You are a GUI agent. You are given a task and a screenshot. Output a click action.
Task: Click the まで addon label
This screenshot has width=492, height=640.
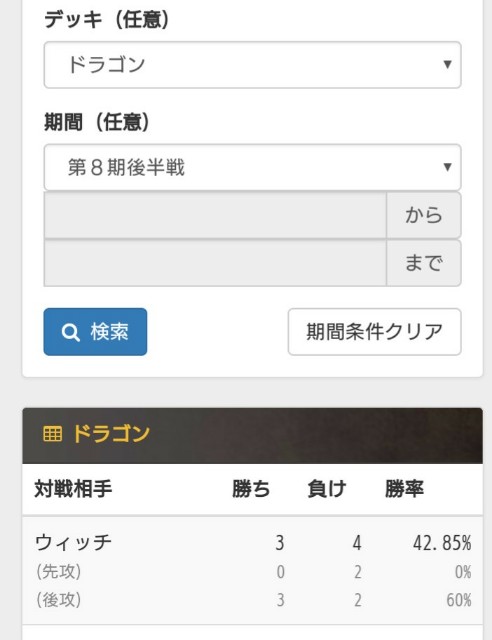tap(424, 263)
